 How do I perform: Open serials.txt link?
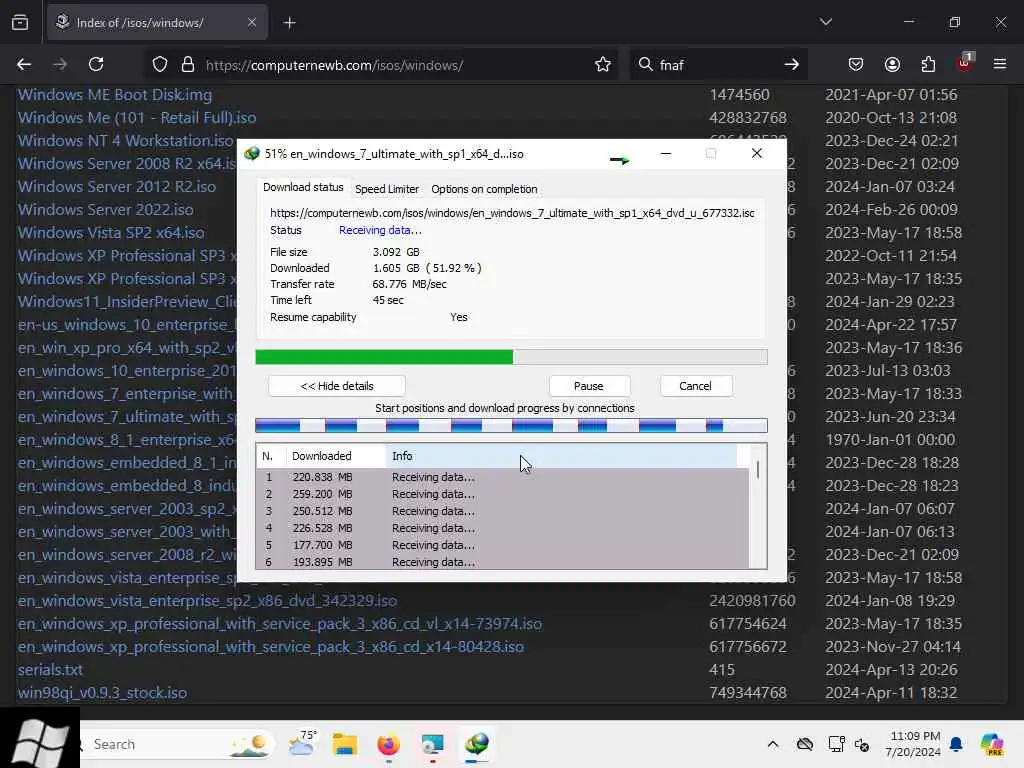[x=50, y=670]
